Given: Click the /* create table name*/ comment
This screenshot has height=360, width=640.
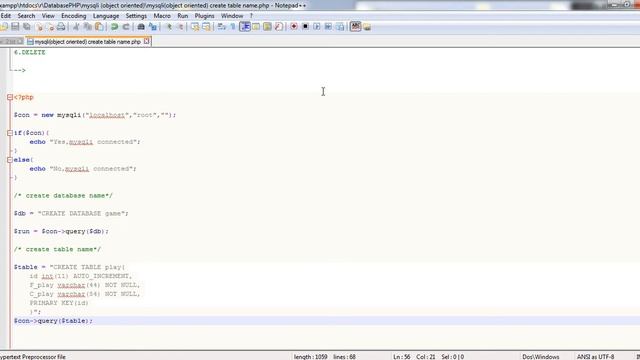Looking at the screenshot, I should coord(57,249).
